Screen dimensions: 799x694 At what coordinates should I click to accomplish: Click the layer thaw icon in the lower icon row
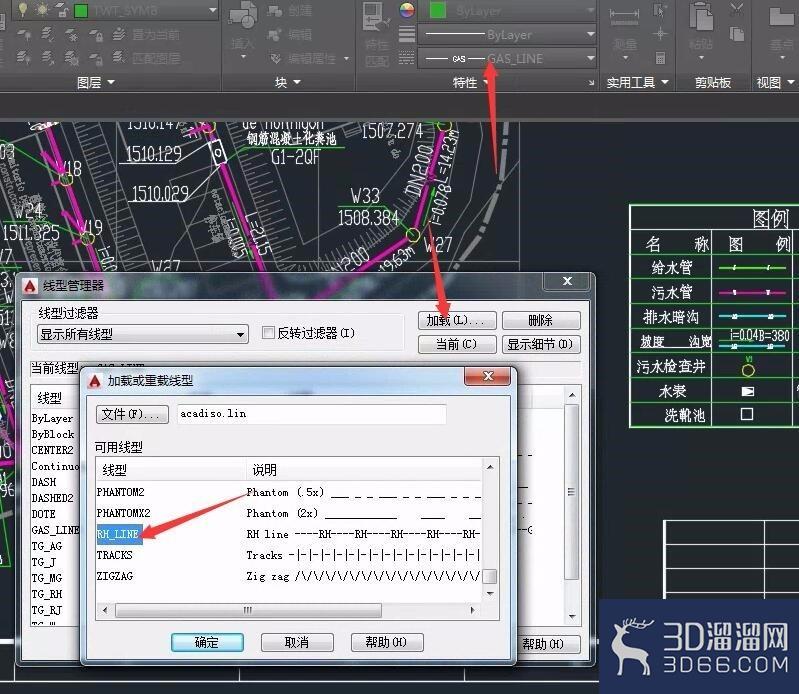[72, 58]
